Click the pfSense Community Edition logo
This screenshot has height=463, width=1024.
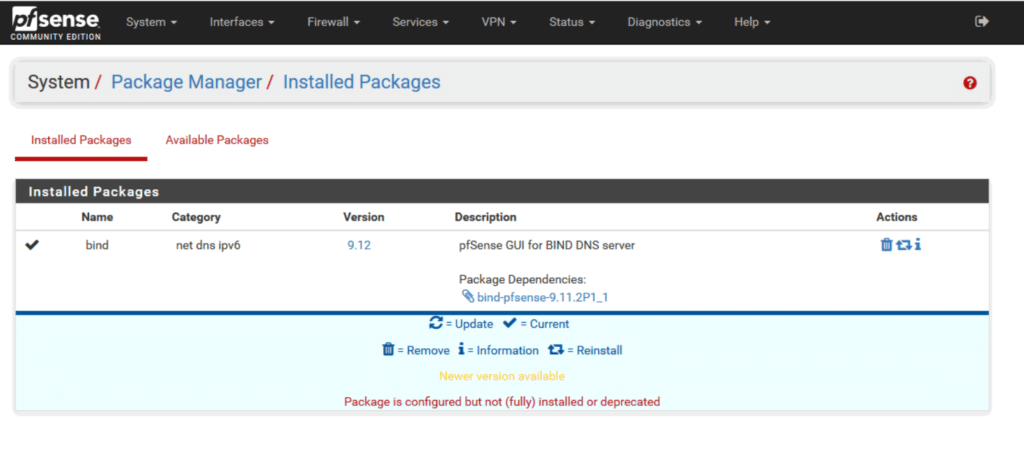(x=56, y=23)
